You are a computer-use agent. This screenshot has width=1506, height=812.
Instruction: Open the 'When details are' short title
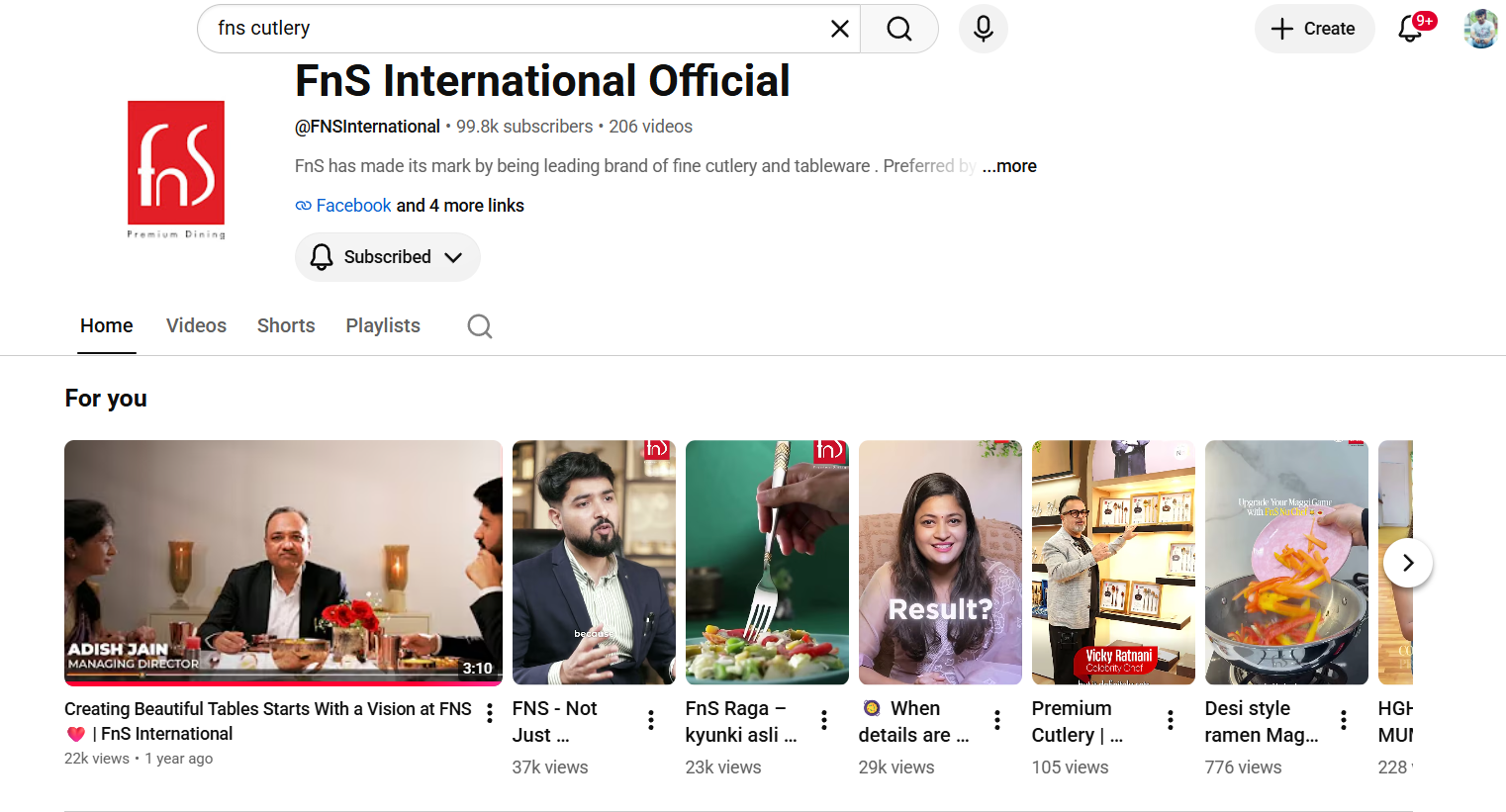pos(914,722)
